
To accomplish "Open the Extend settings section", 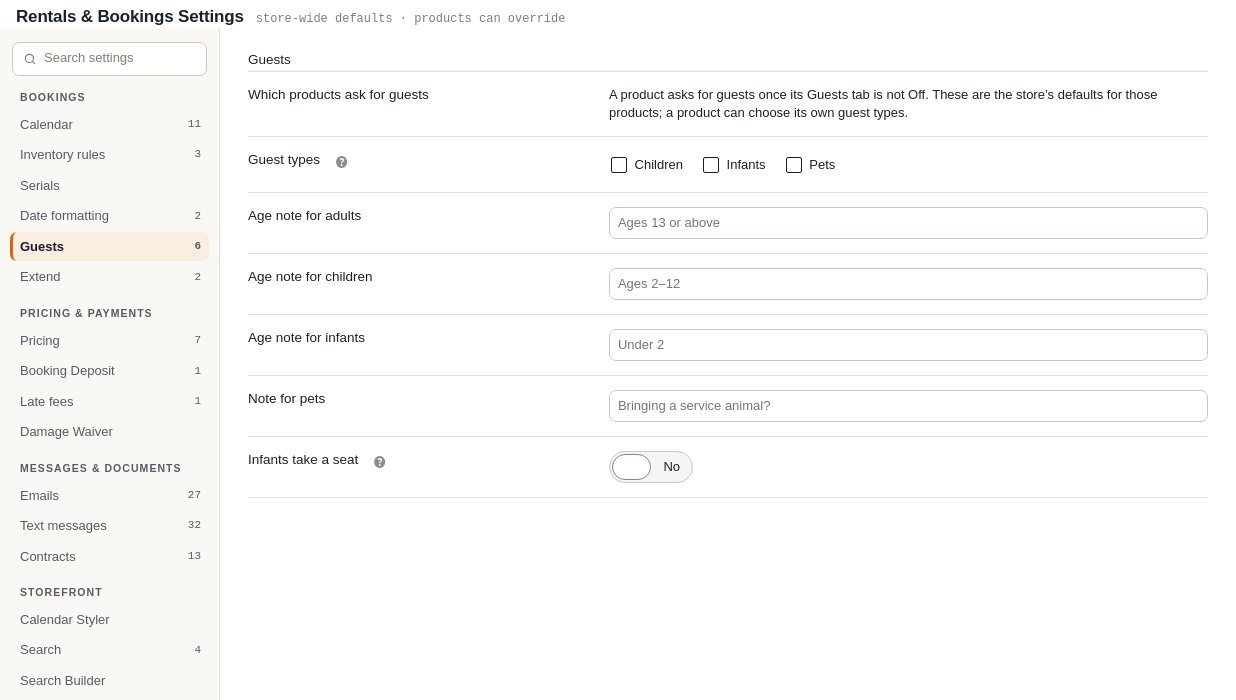I will (x=110, y=277).
